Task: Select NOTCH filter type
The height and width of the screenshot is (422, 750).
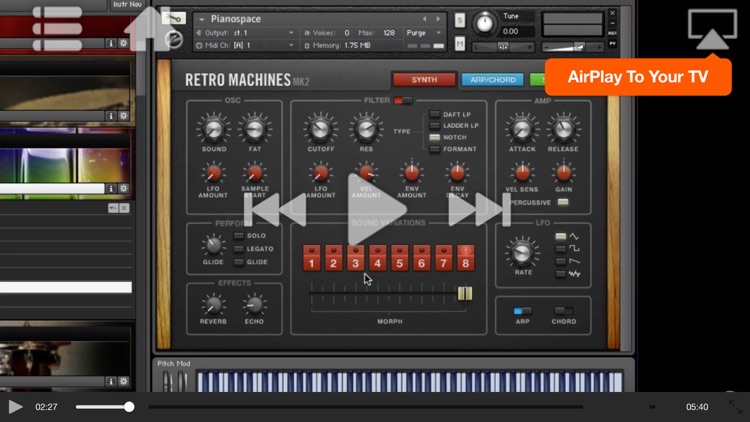Action: 434,137
